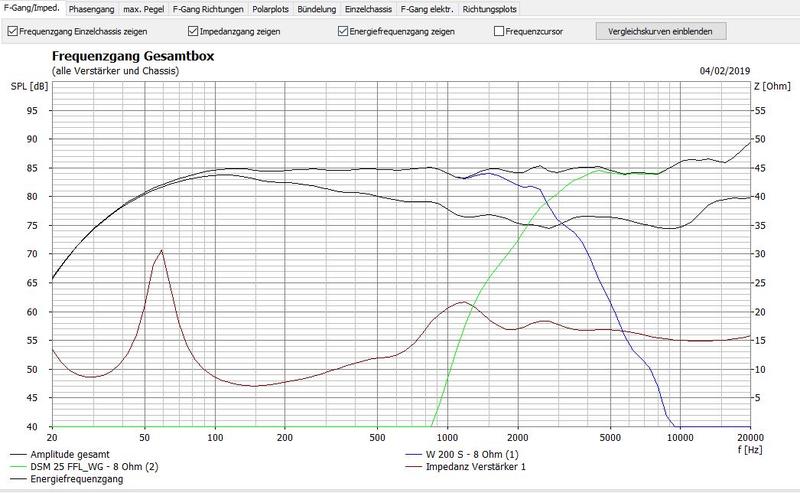800x493 pixels.
Task: Click the 20000 frequency axis tick label
Action: pyautogui.click(x=751, y=437)
